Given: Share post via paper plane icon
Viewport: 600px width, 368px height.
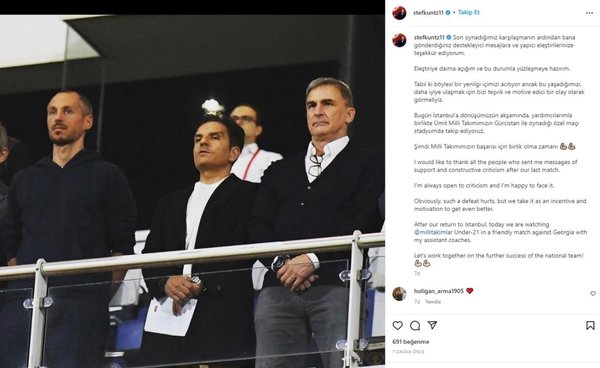Looking at the screenshot, I should click(432, 325).
